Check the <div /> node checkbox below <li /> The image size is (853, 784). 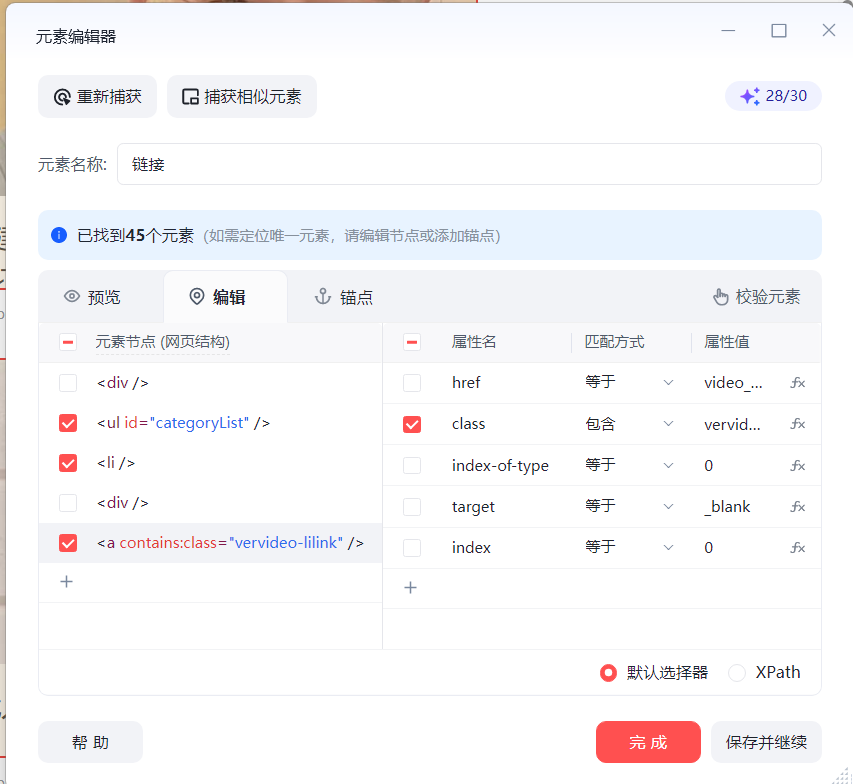pyautogui.click(x=68, y=503)
